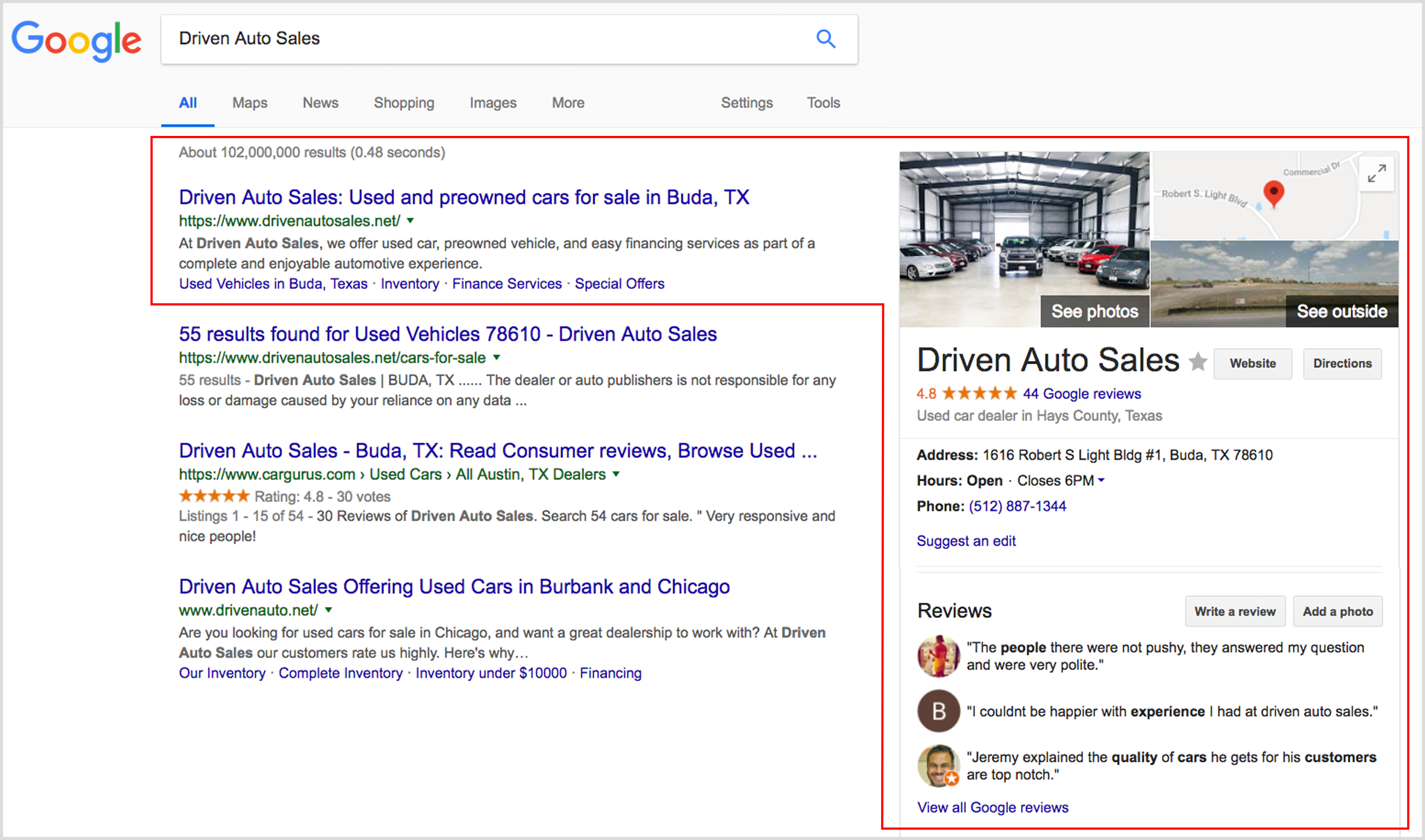Open the Special Offers sitelink

pos(619,284)
